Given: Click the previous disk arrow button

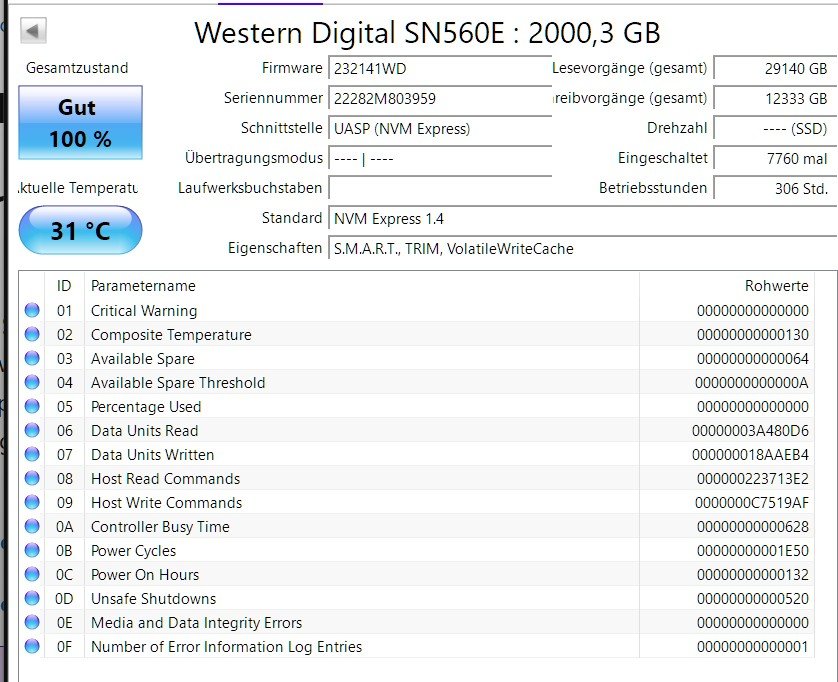Looking at the screenshot, I should (33, 31).
